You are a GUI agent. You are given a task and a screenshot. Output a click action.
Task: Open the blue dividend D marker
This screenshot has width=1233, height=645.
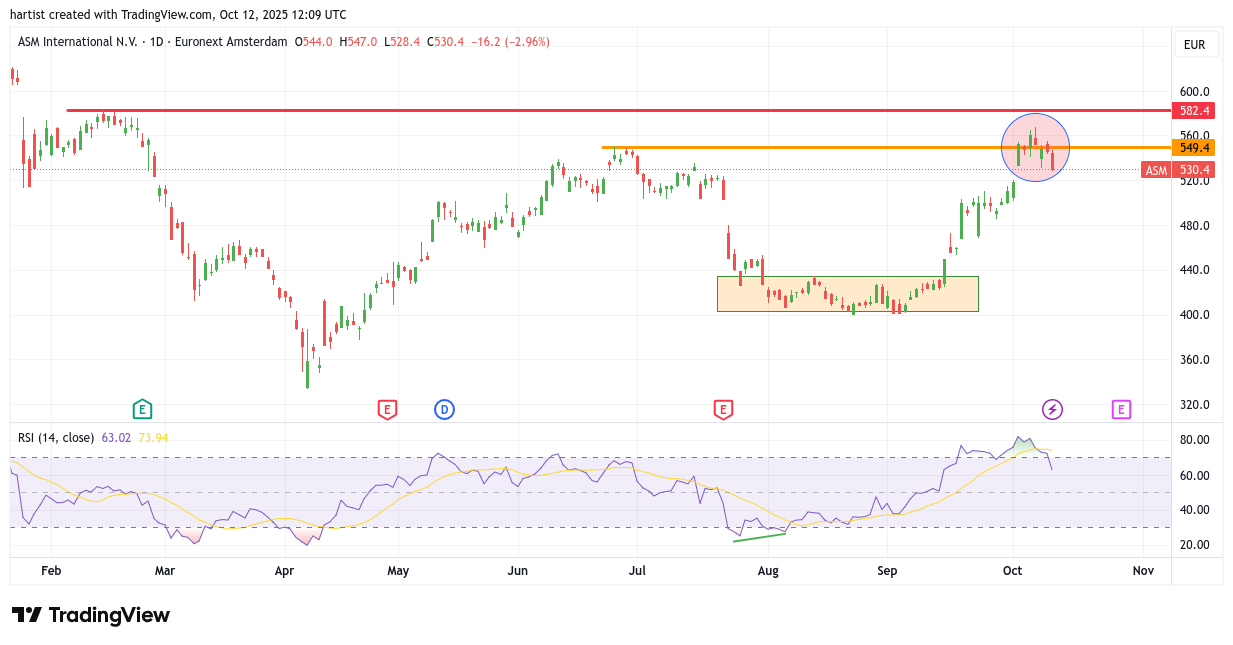444,408
